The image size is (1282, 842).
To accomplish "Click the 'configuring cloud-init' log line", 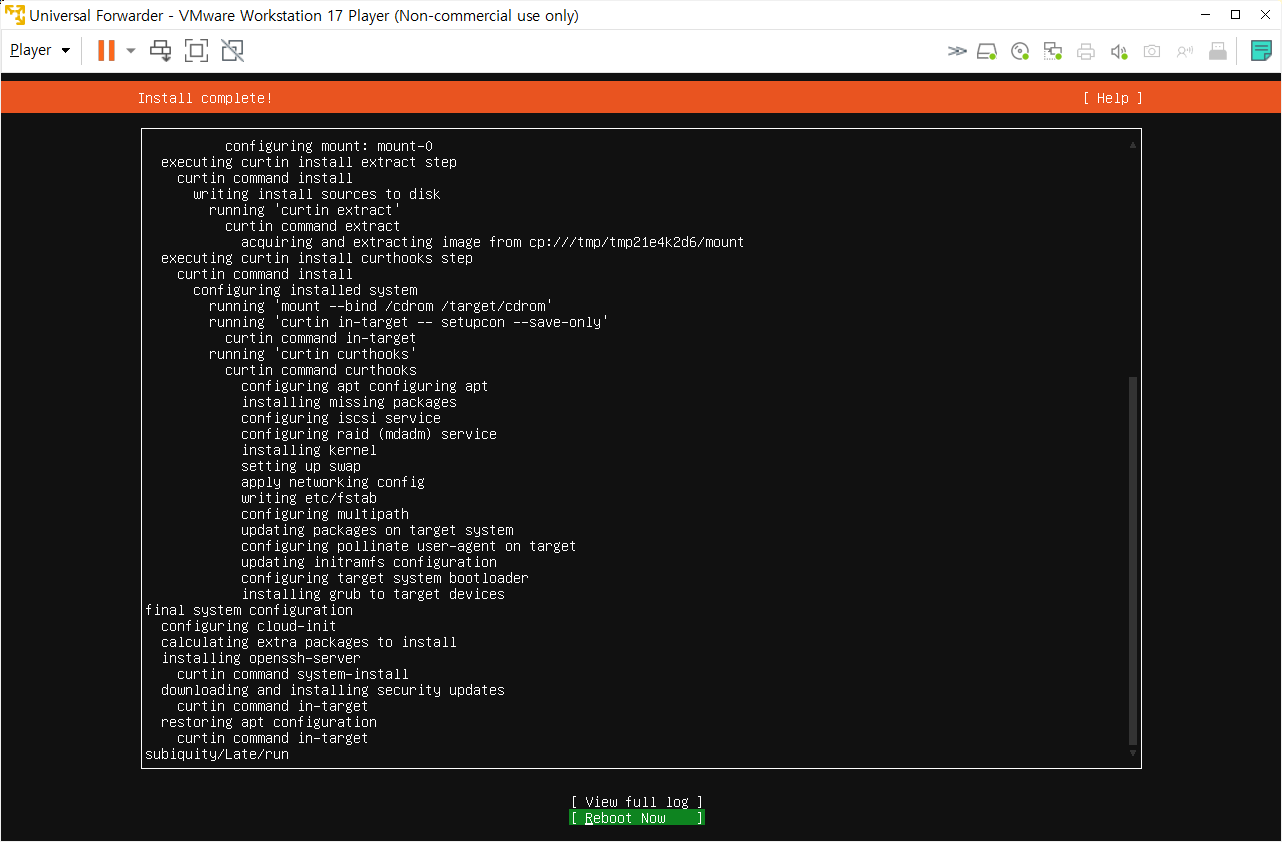I will pyautogui.click(x=249, y=626).
